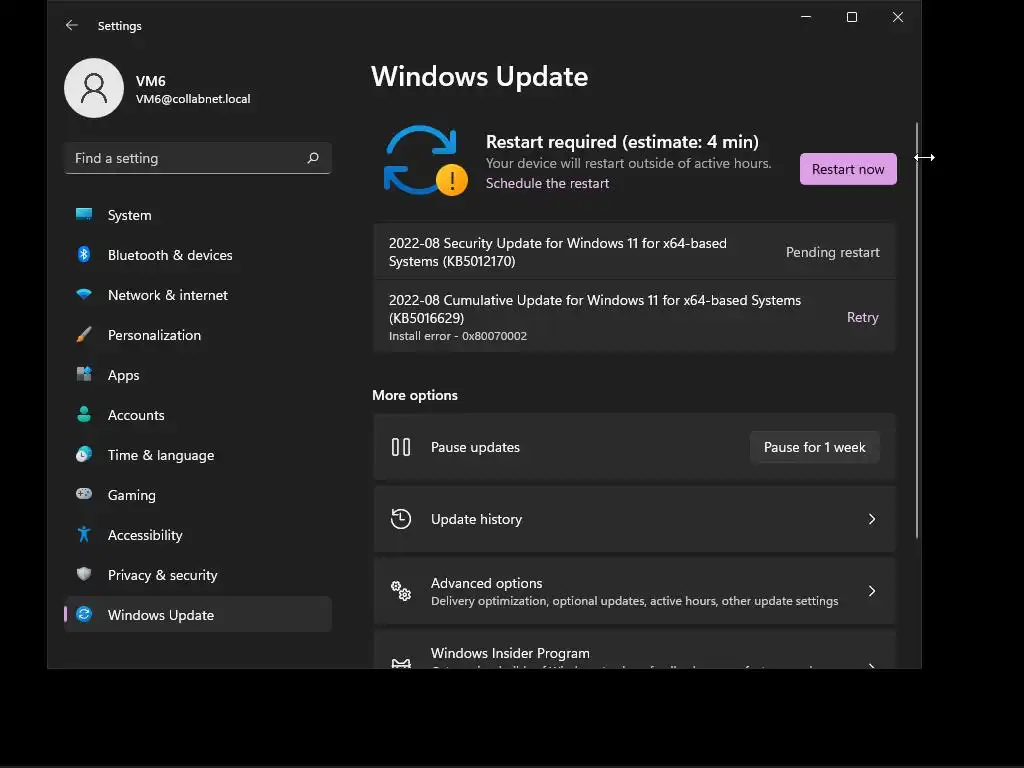1024x768 pixels.
Task: Click the Install error 0x80070002 text
Action: (458, 336)
